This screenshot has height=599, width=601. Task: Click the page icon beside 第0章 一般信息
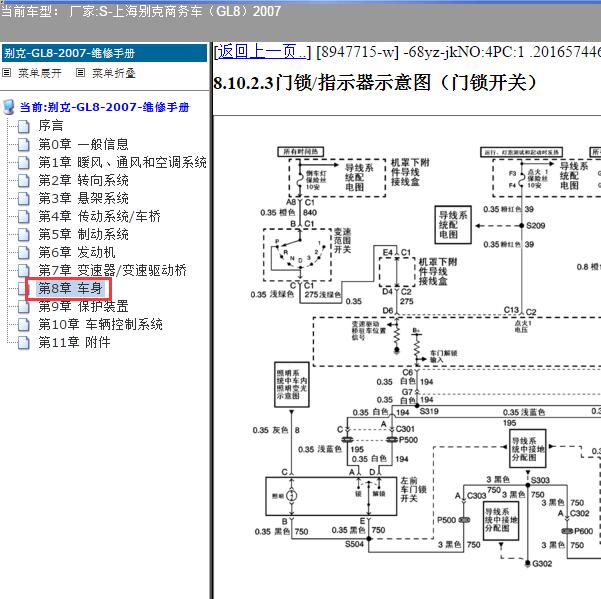(24, 144)
